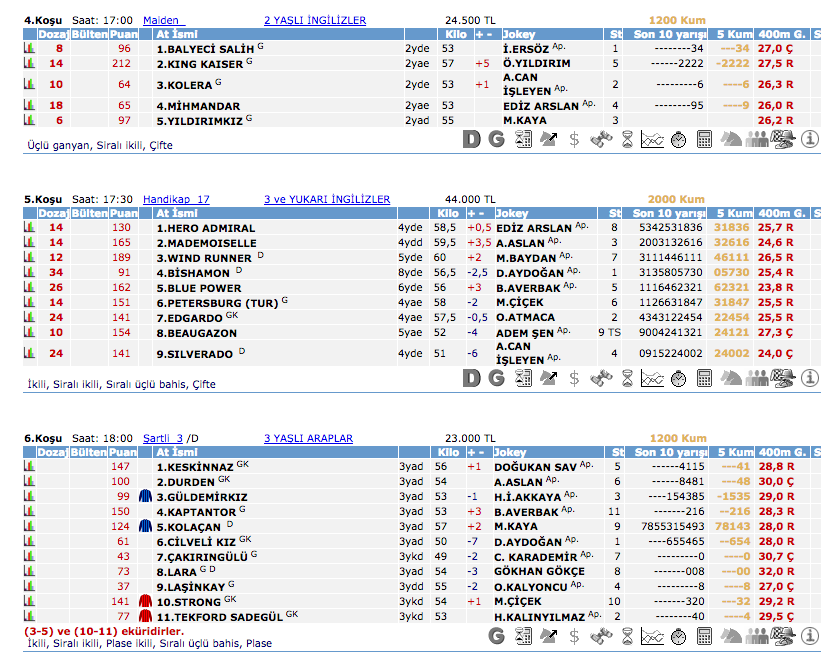The image size is (839, 665).
Task: Click the G icon in the 4.Koşu toolbar
Action: tap(496, 140)
